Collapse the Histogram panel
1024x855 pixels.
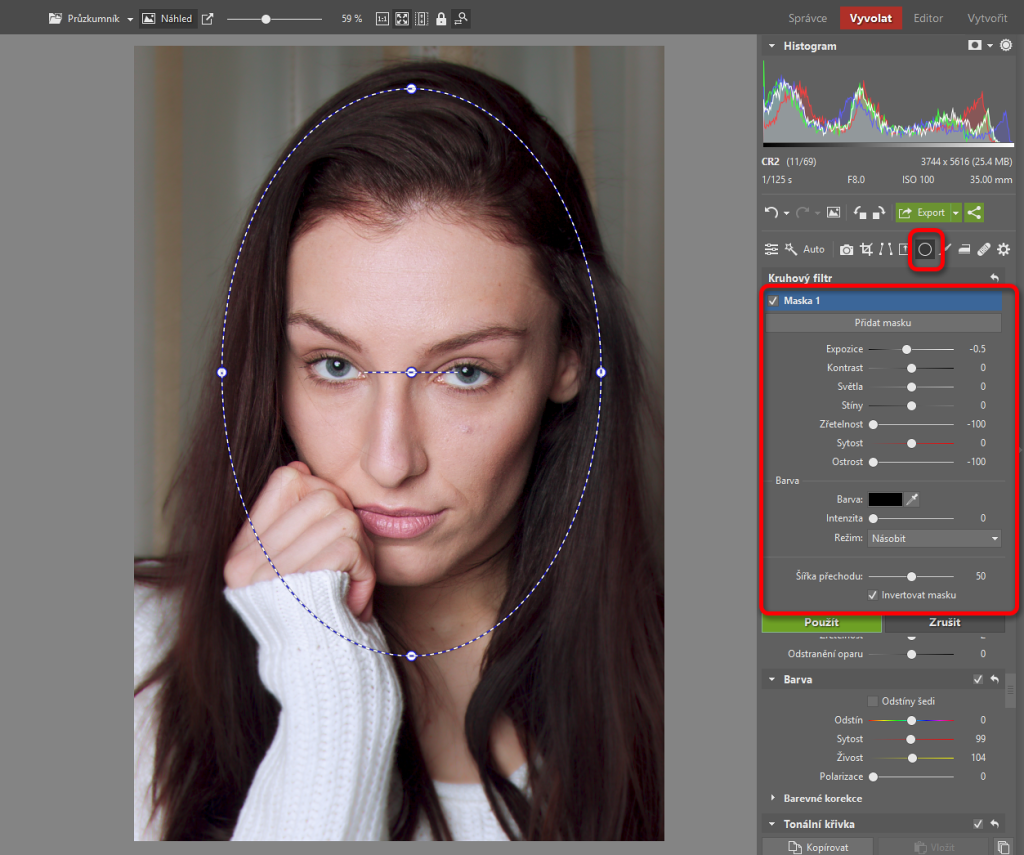(x=772, y=46)
